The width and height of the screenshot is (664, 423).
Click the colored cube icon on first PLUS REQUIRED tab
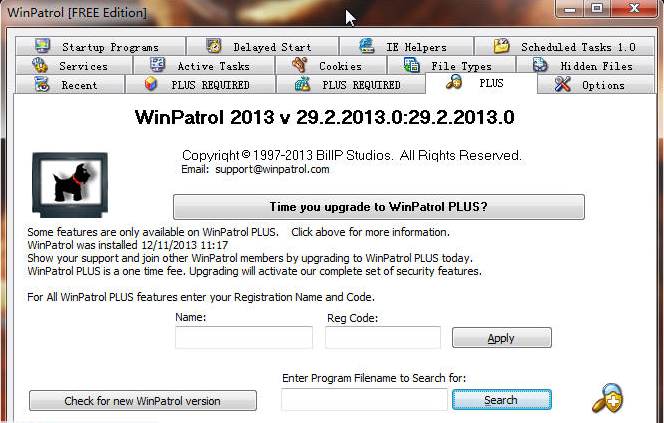pyautogui.click(x=151, y=84)
